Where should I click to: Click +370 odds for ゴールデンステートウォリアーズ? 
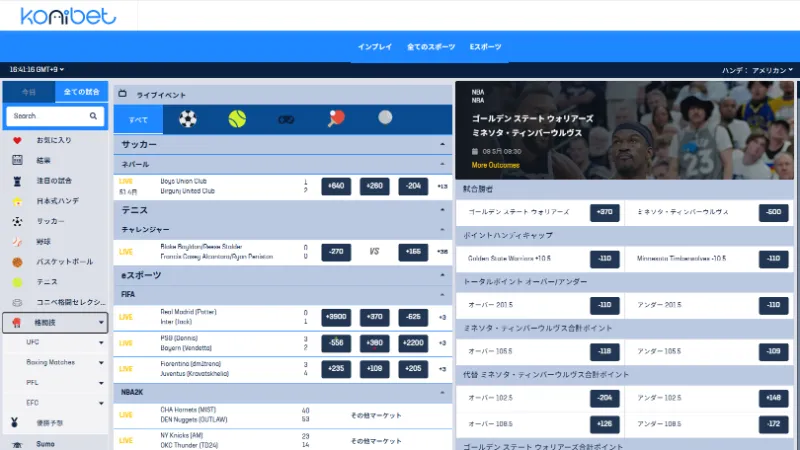605,212
